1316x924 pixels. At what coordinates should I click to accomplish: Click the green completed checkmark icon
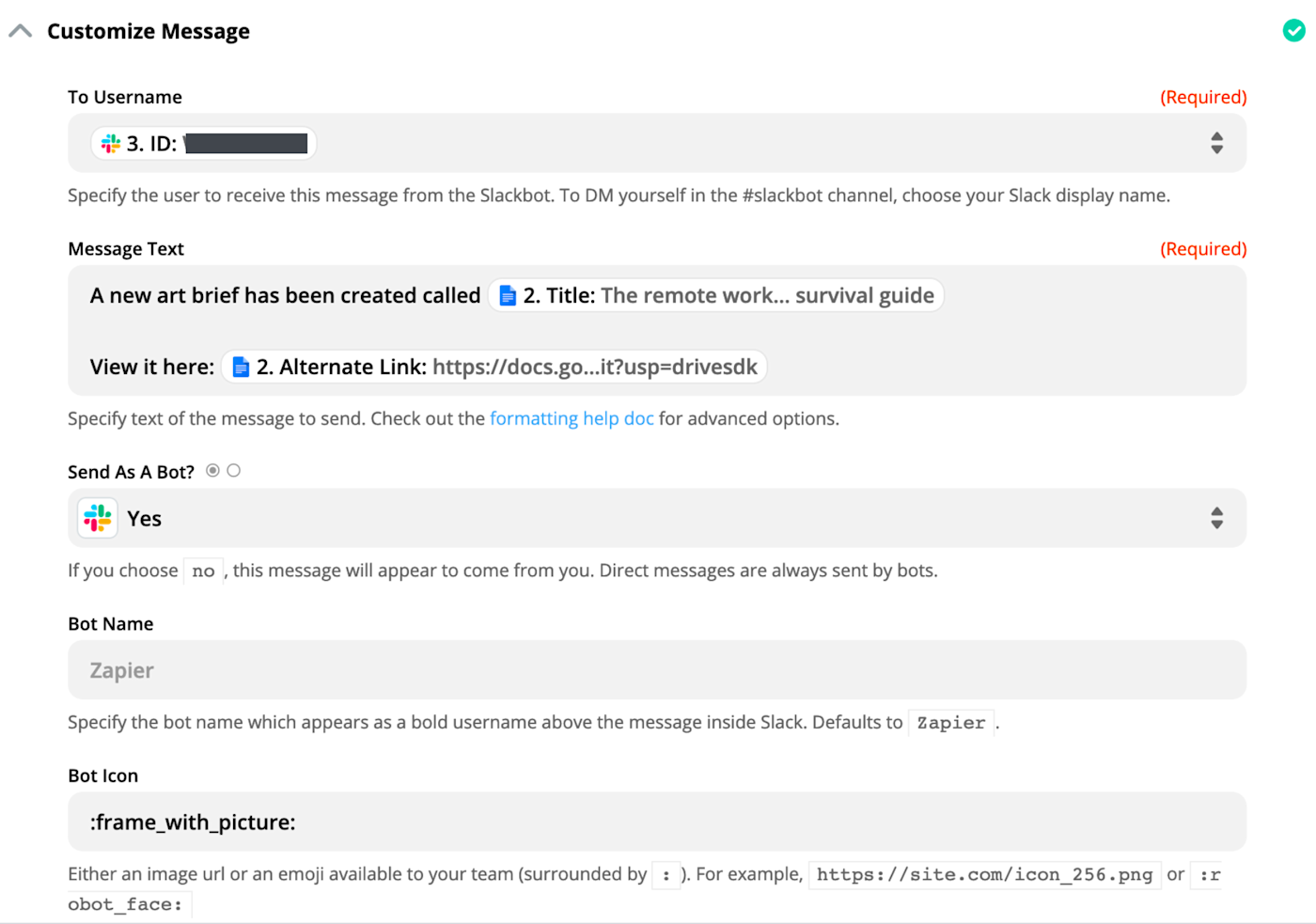1293,31
